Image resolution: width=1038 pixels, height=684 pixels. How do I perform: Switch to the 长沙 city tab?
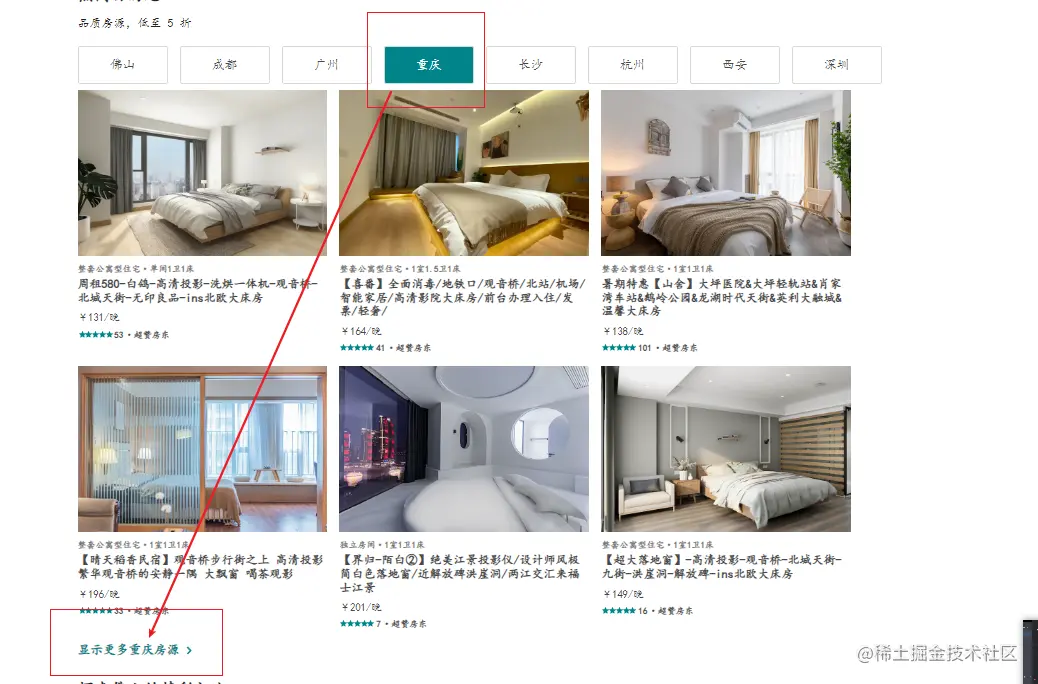coord(530,65)
